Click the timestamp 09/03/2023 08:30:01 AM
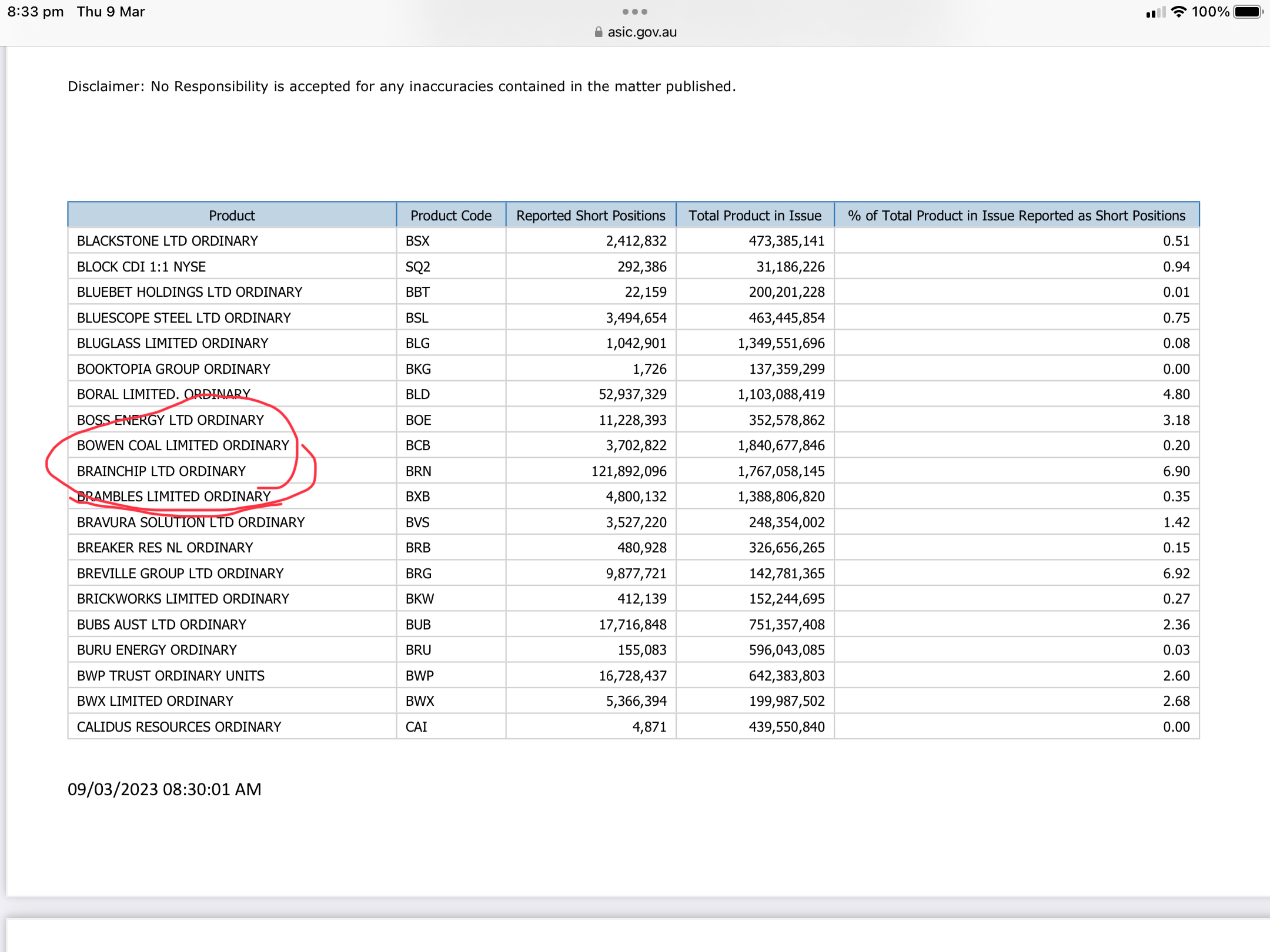 tap(165, 789)
